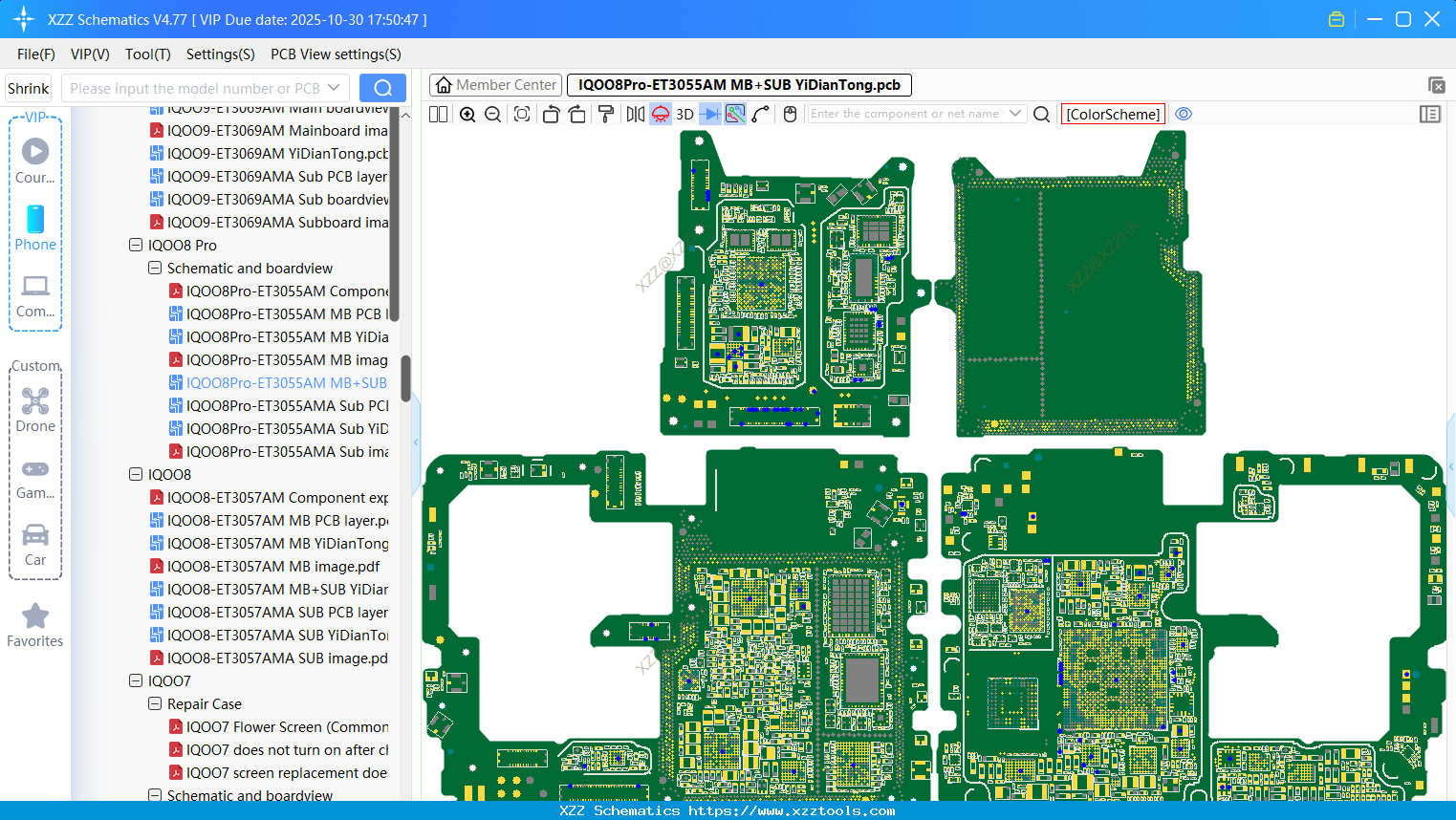1456x820 pixels.
Task: Collapse the IQOO7 Repair Case folder
Action: point(155,704)
